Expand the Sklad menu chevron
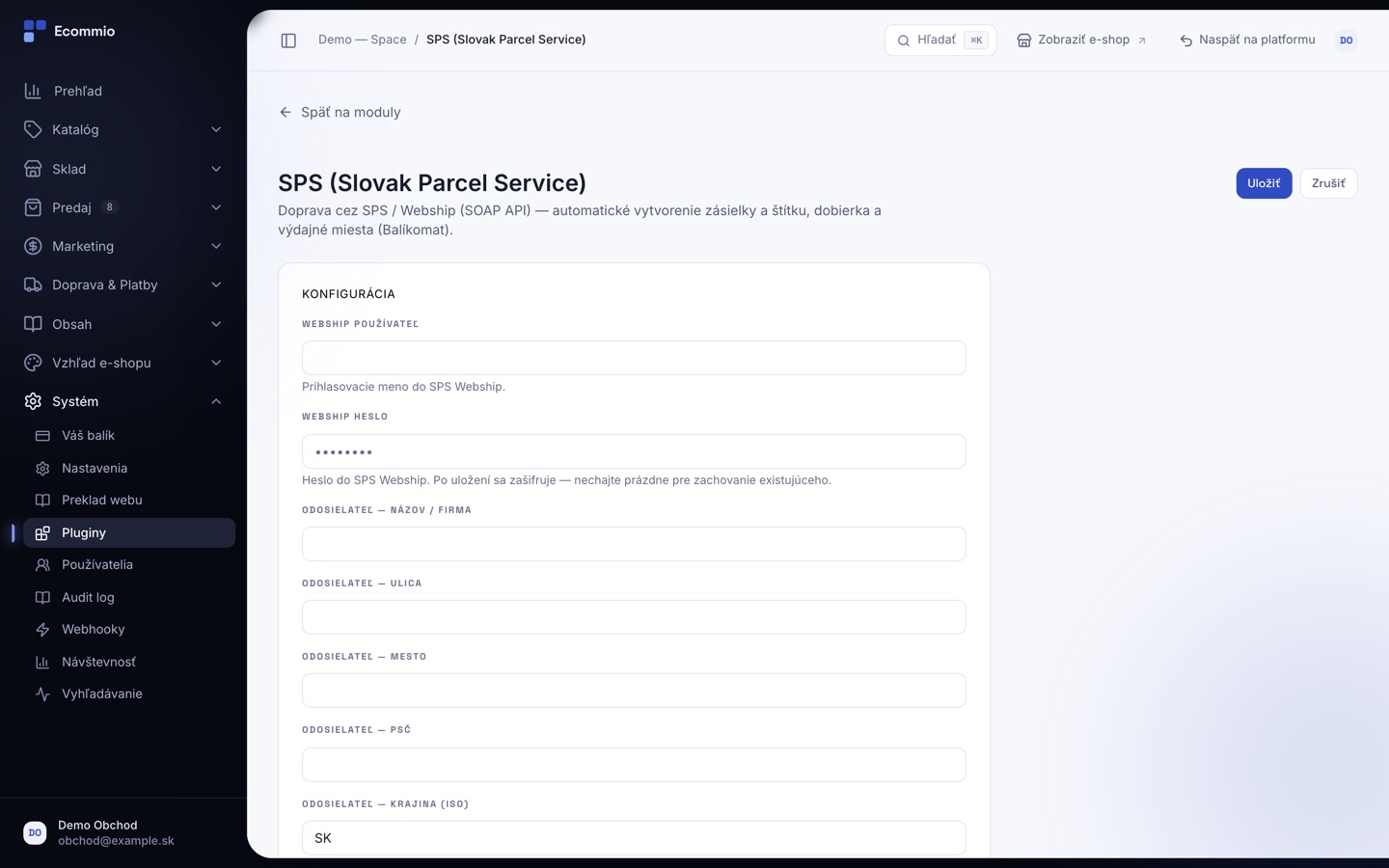The width and height of the screenshot is (1389, 868). [x=216, y=169]
